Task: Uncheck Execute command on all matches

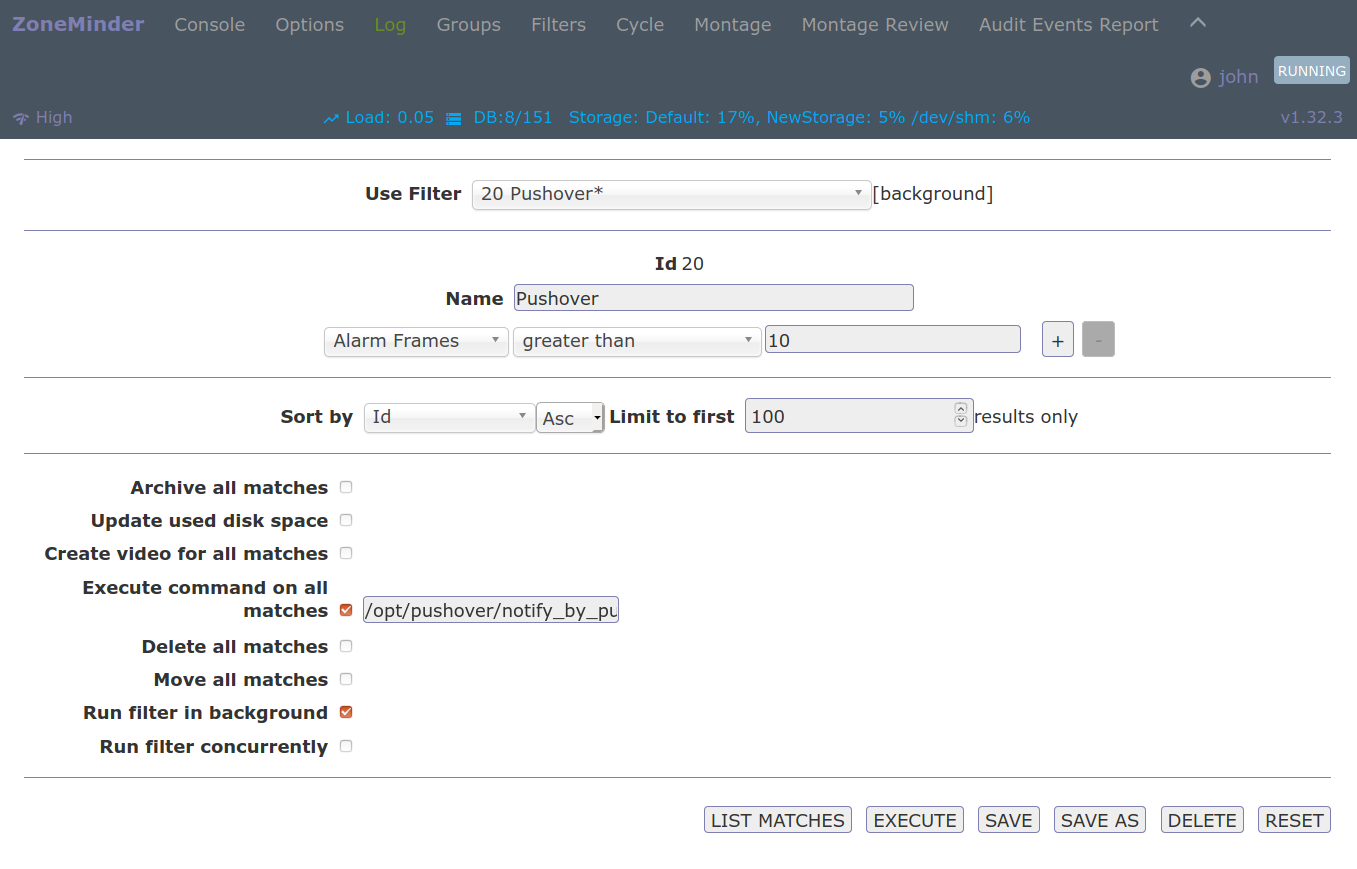Action: pos(346,610)
